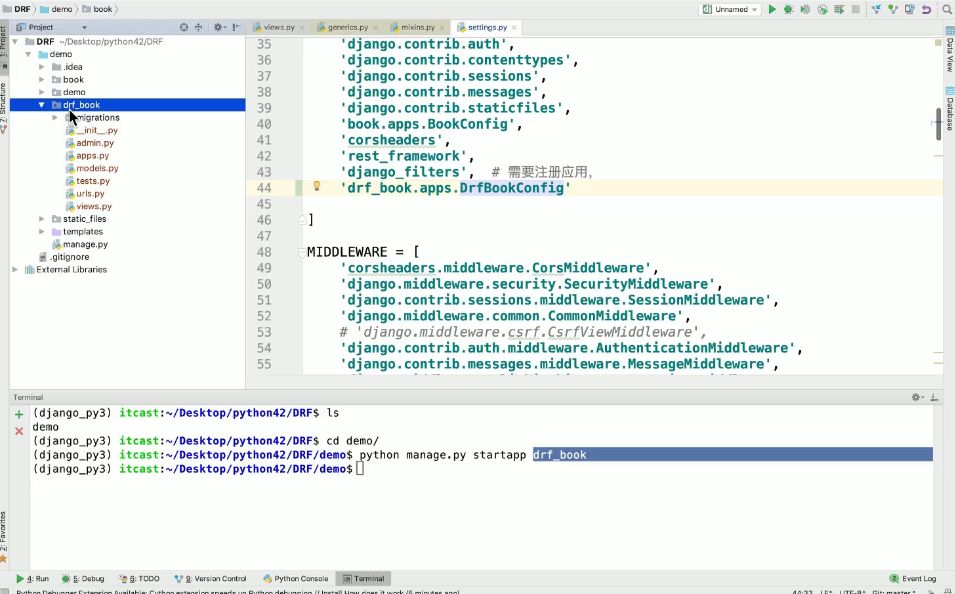Screen dimensions: 955x594
Task: Collapse the drf_book folder
Action: click(42, 105)
